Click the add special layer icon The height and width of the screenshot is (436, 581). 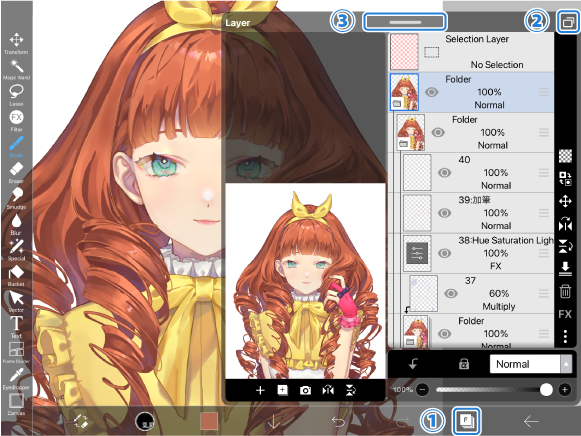[x=283, y=390]
